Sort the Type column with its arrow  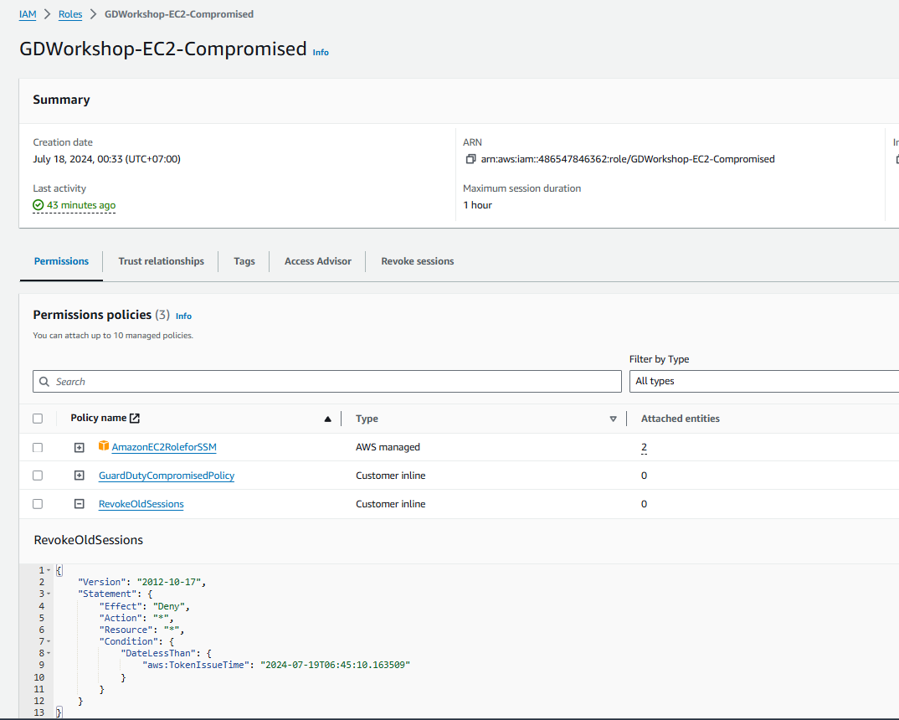tap(613, 419)
